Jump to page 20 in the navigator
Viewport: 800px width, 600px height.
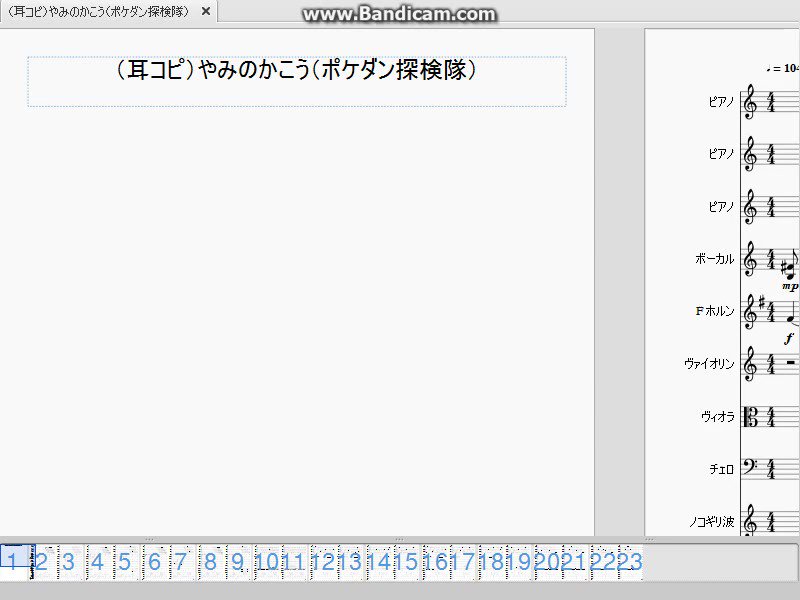pos(547,561)
